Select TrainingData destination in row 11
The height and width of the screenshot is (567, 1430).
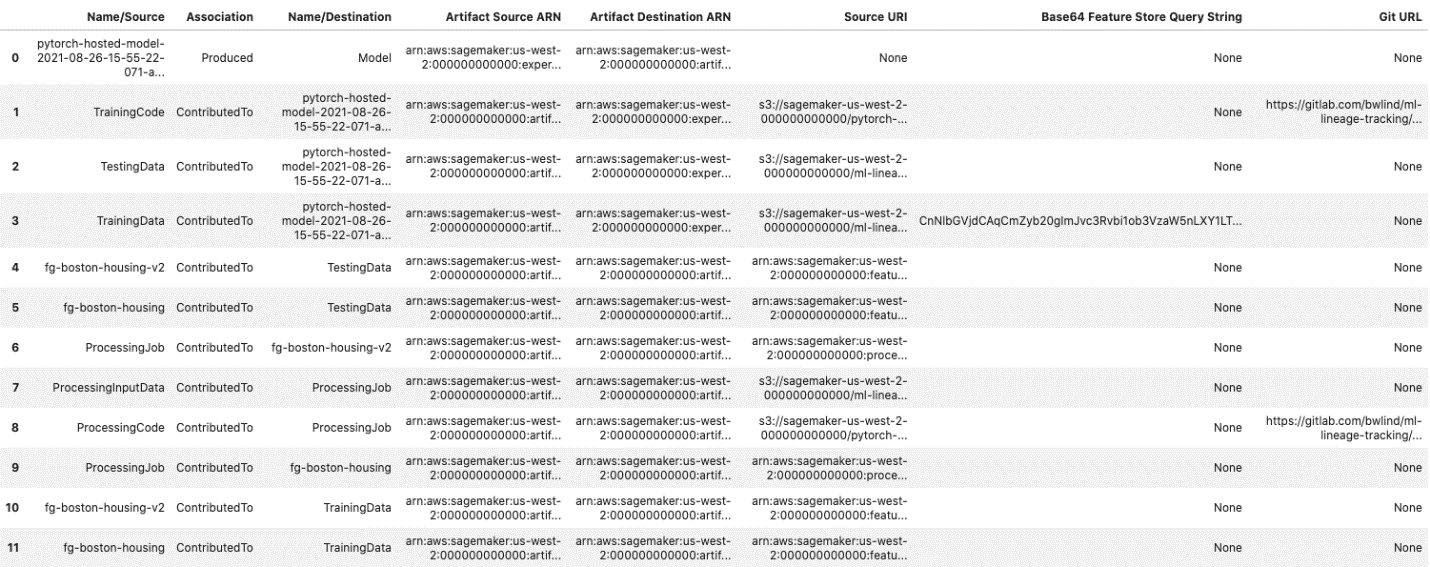pyautogui.click(x=357, y=548)
